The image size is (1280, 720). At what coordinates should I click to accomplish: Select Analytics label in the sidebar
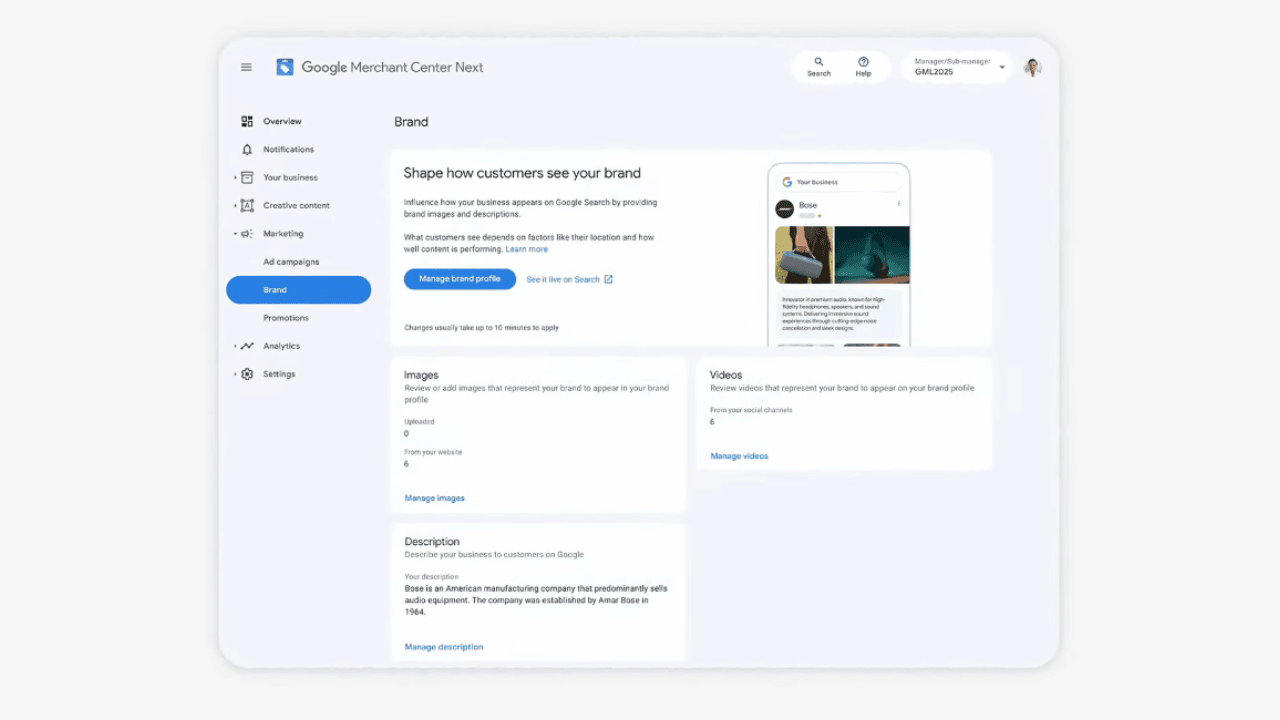click(281, 346)
